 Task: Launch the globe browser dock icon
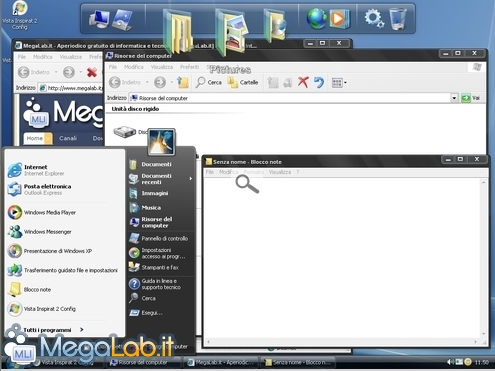[317, 18]
